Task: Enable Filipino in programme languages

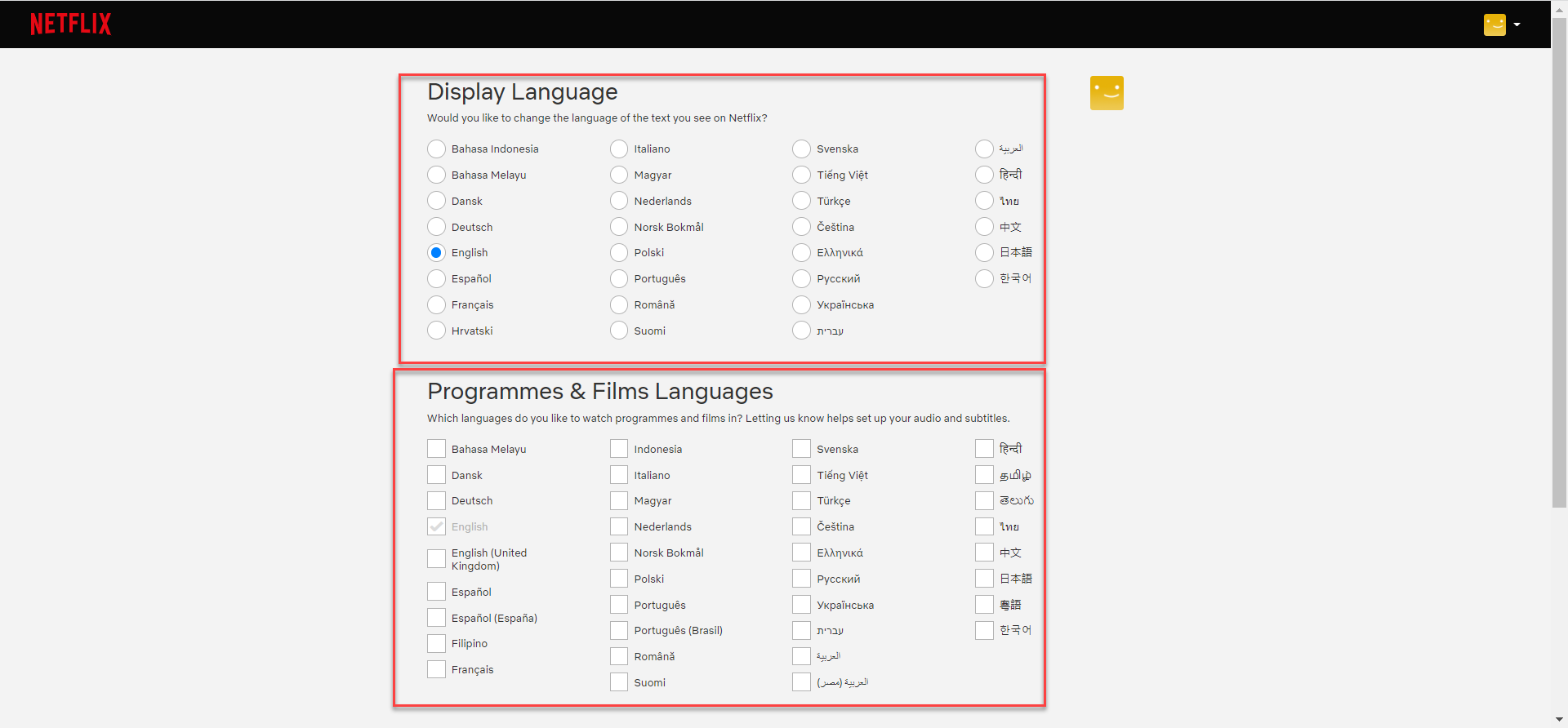Action: 437,644
